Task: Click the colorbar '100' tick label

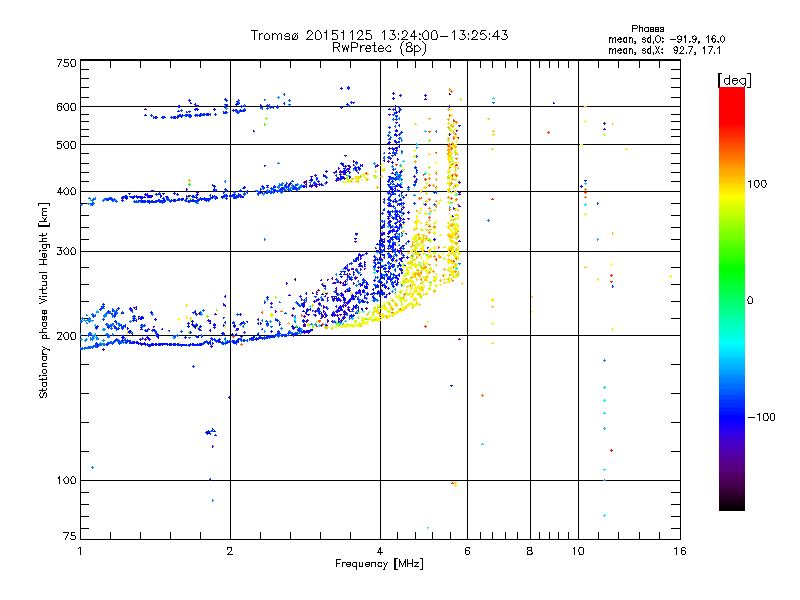Action: click(x=757, y=184)
